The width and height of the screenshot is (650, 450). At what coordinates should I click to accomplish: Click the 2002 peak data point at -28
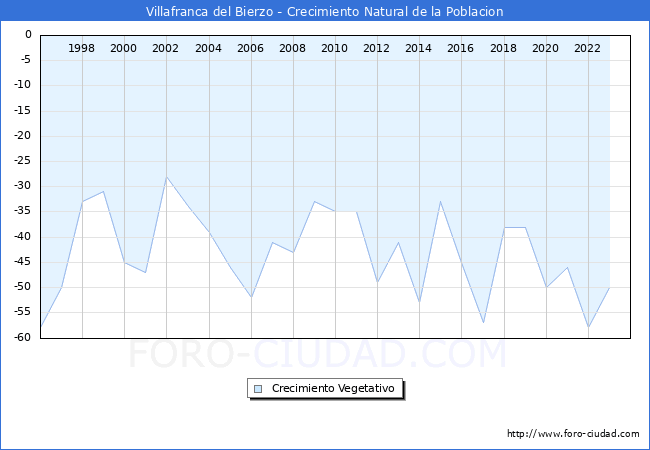coord(167,177)
